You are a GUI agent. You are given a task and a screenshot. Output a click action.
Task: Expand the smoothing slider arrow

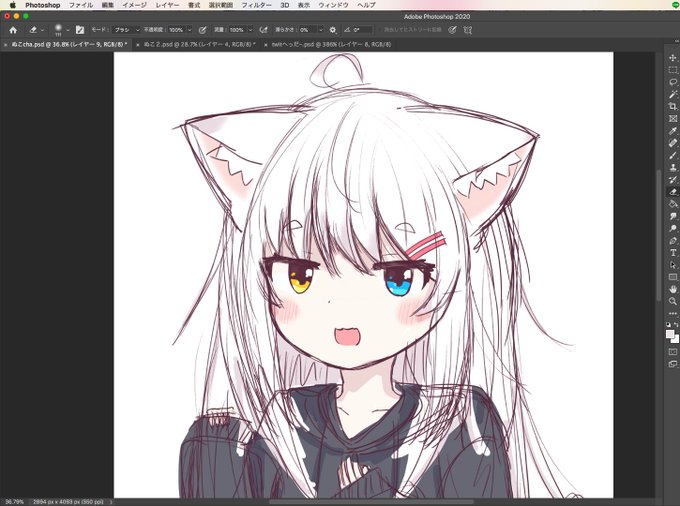(x=321, y=30)
